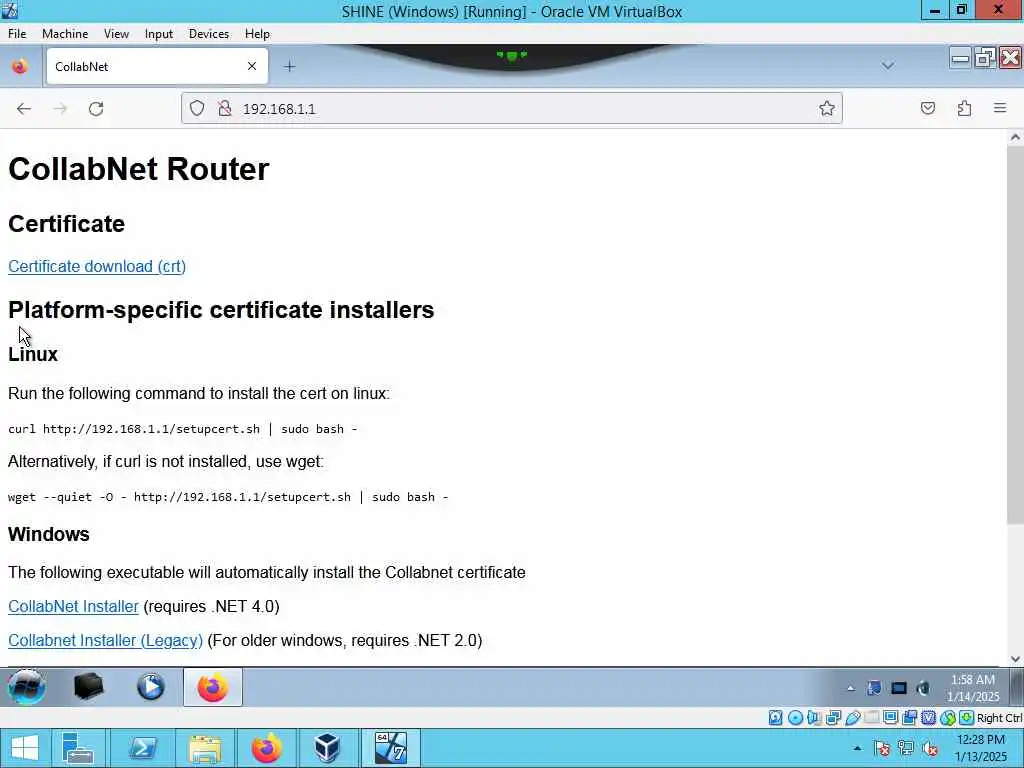This screenshot has width=1024, height=768.
Task: Click the VirtualBox keyboard capture arrow indicator
Action: [967, 718]
